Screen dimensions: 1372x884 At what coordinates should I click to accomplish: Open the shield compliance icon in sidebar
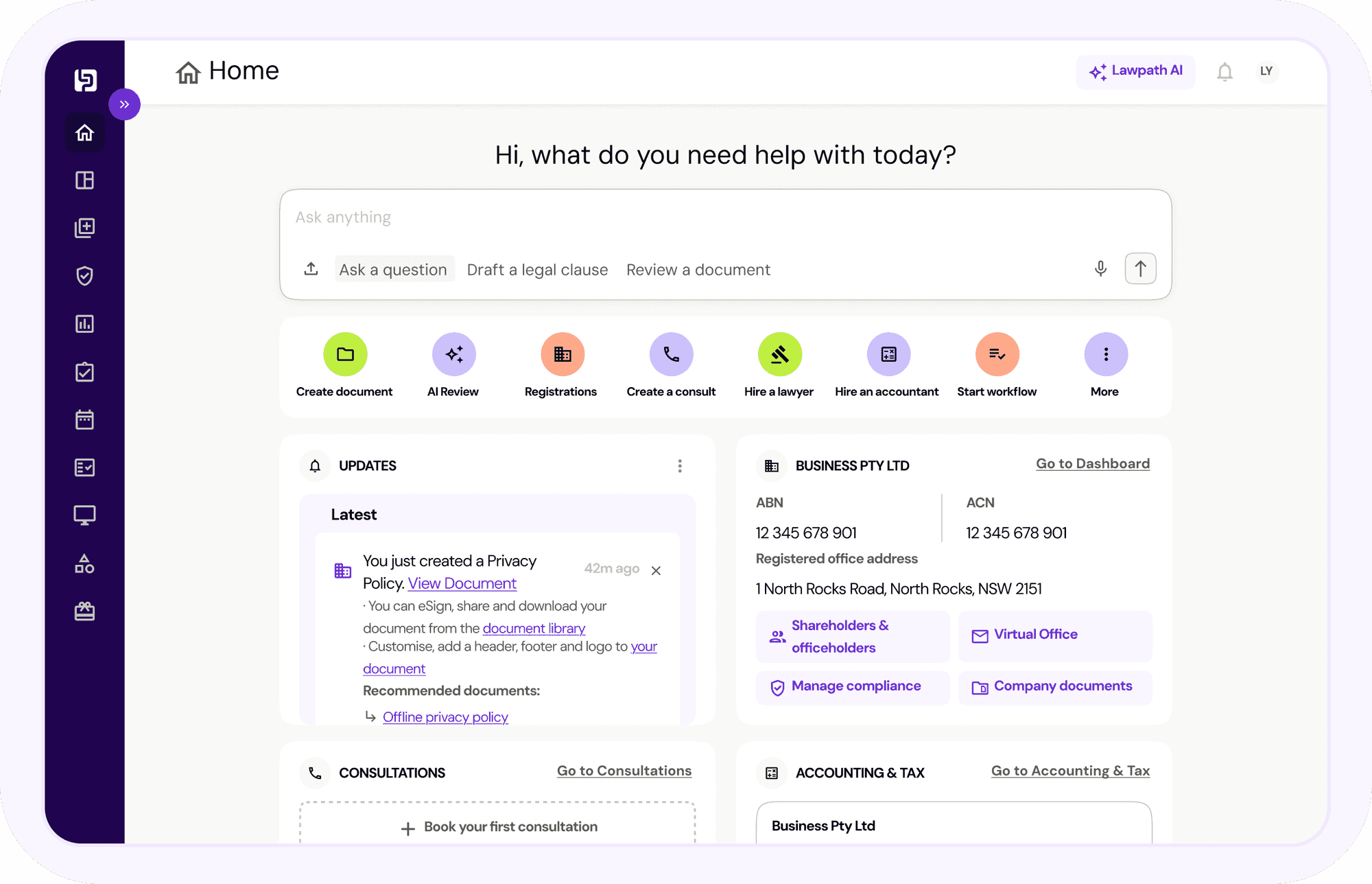point(84,276)
